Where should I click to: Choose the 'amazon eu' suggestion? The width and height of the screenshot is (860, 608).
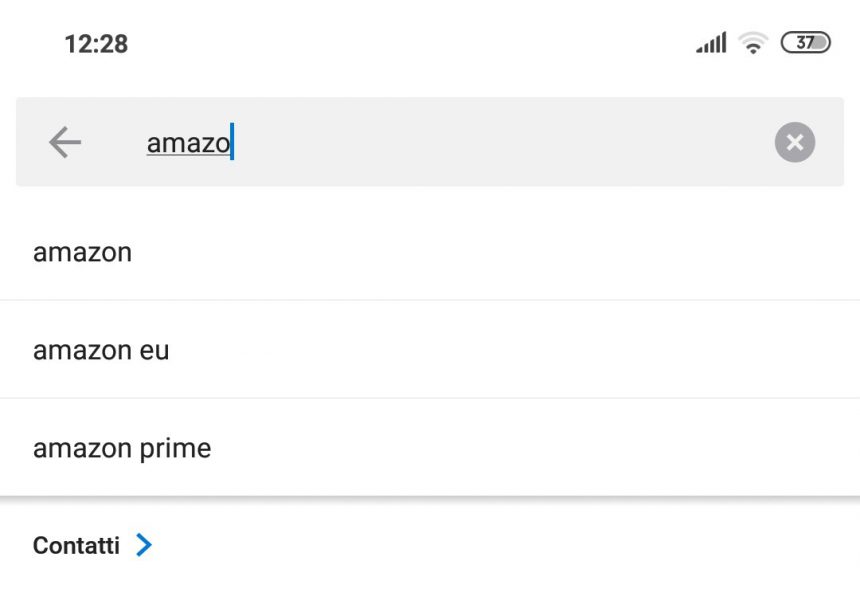(430, 350)
